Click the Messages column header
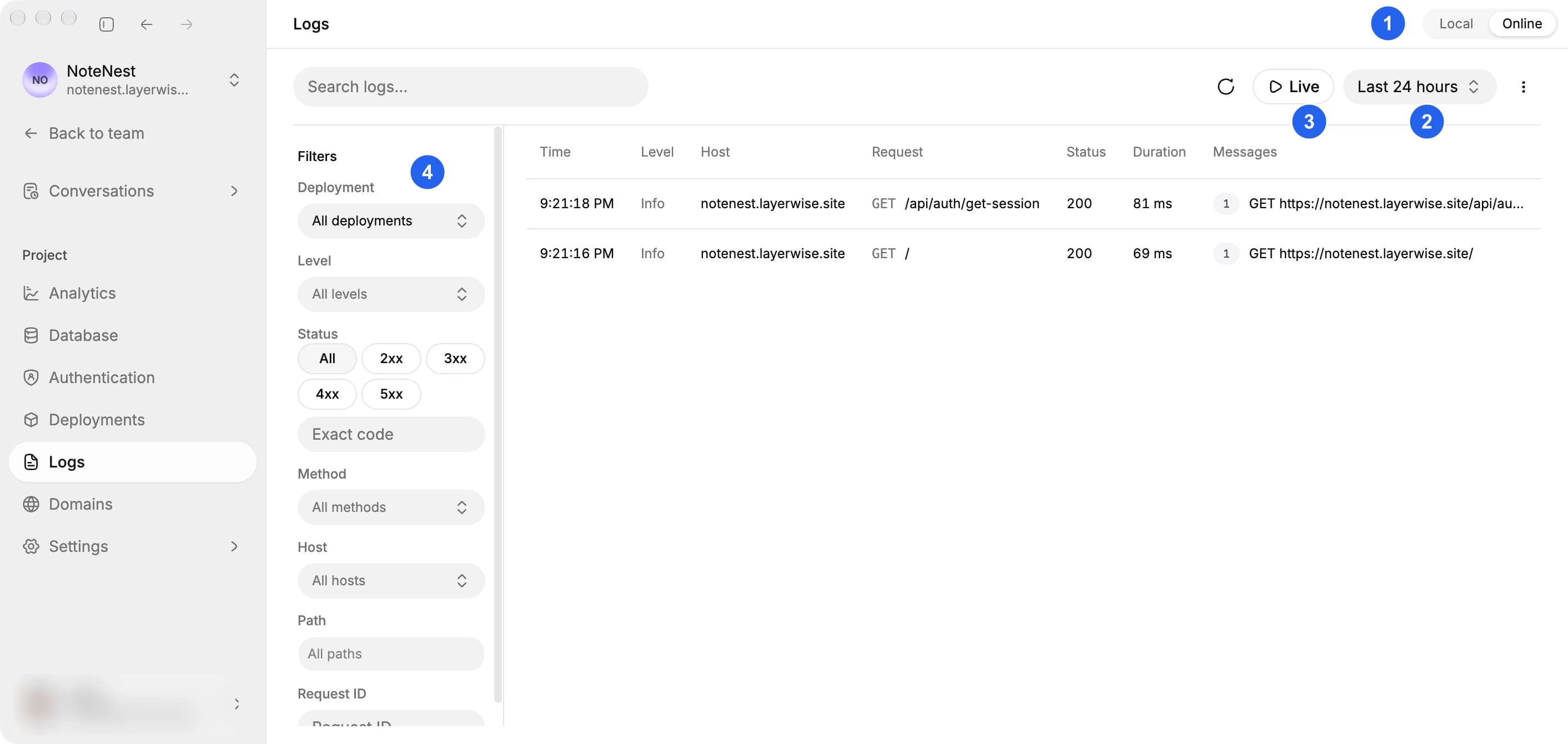This screenshot has height=744, width=1568. pyautogui.click(x=1244, y=152)
